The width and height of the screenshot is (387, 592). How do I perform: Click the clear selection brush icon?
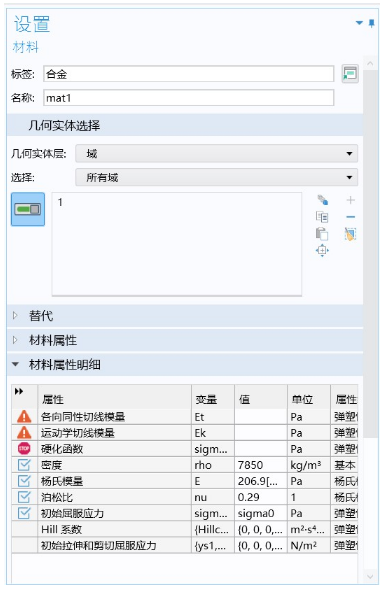pyautogui.click(x=350, y=234)
